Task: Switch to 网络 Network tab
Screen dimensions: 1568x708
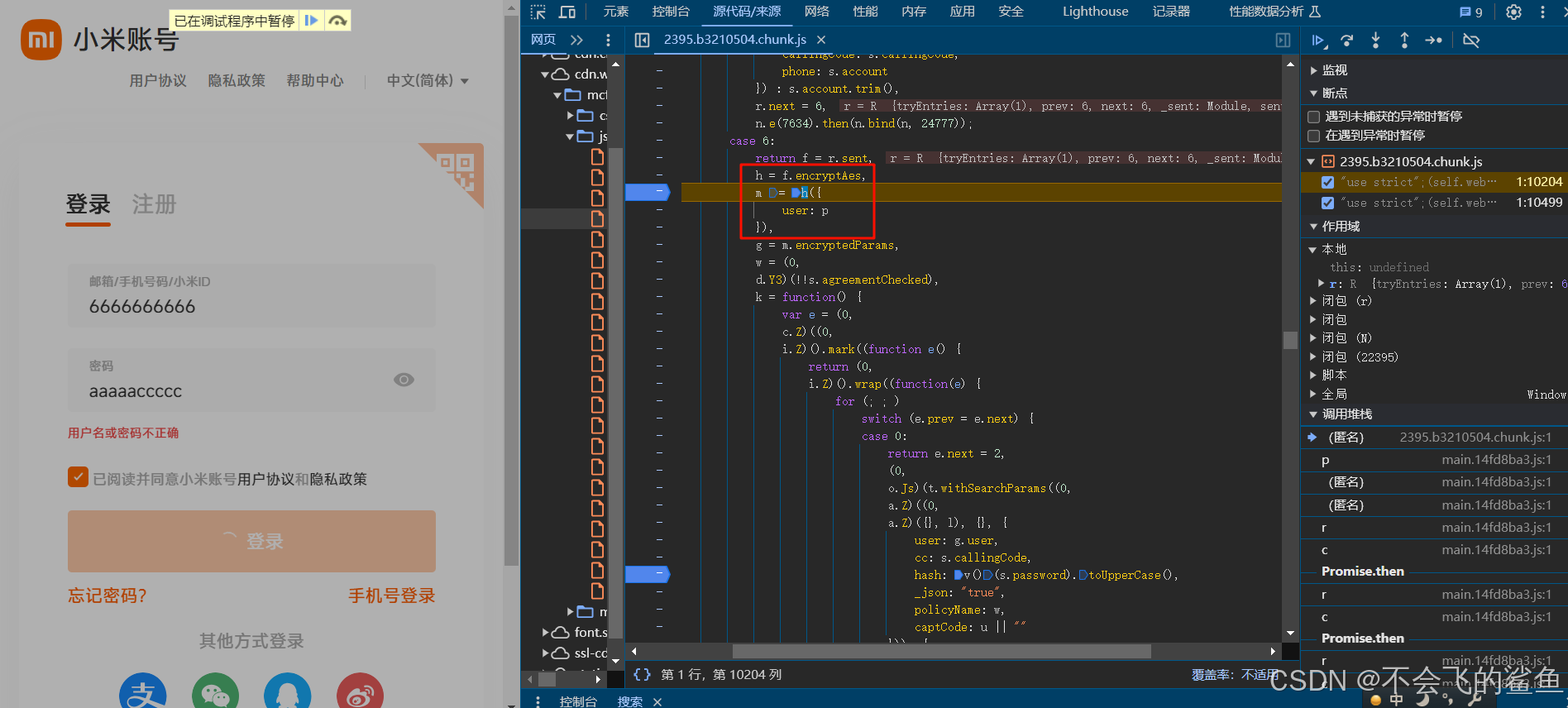Action: [x=817, y=12]
